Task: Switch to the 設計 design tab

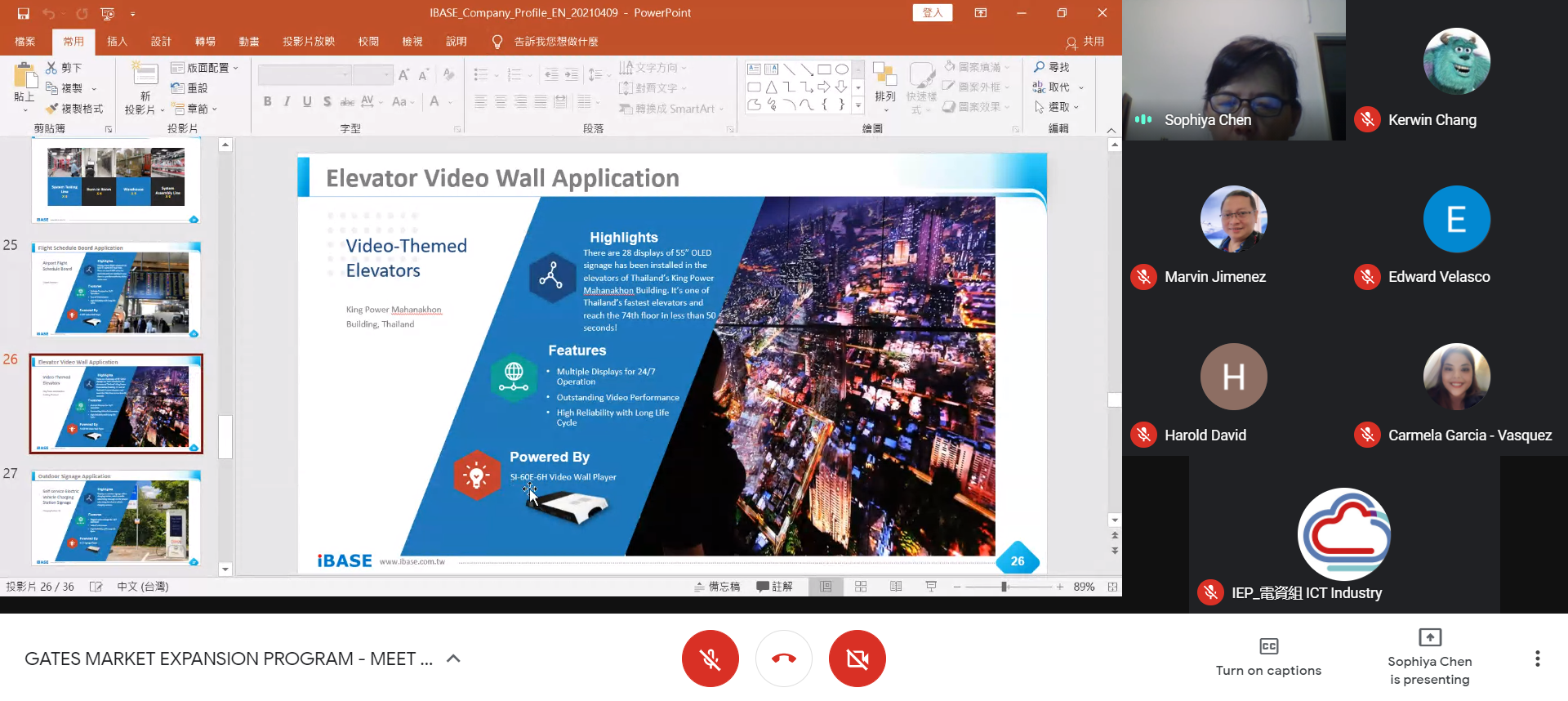Action: [162, 42]
